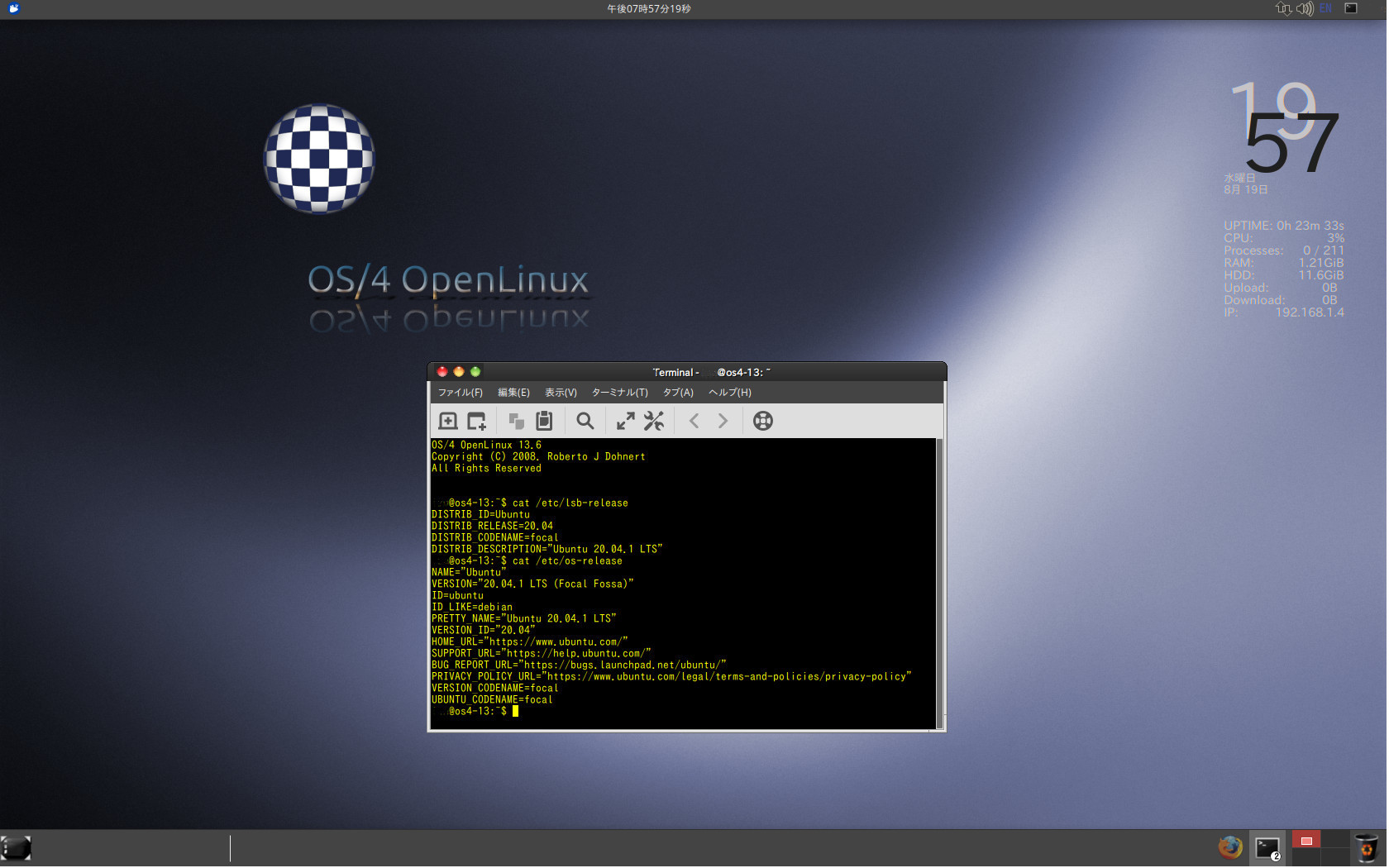Open a new tab in Terminal toolbar
1389x868 pixels.
(x=447, y=422)
